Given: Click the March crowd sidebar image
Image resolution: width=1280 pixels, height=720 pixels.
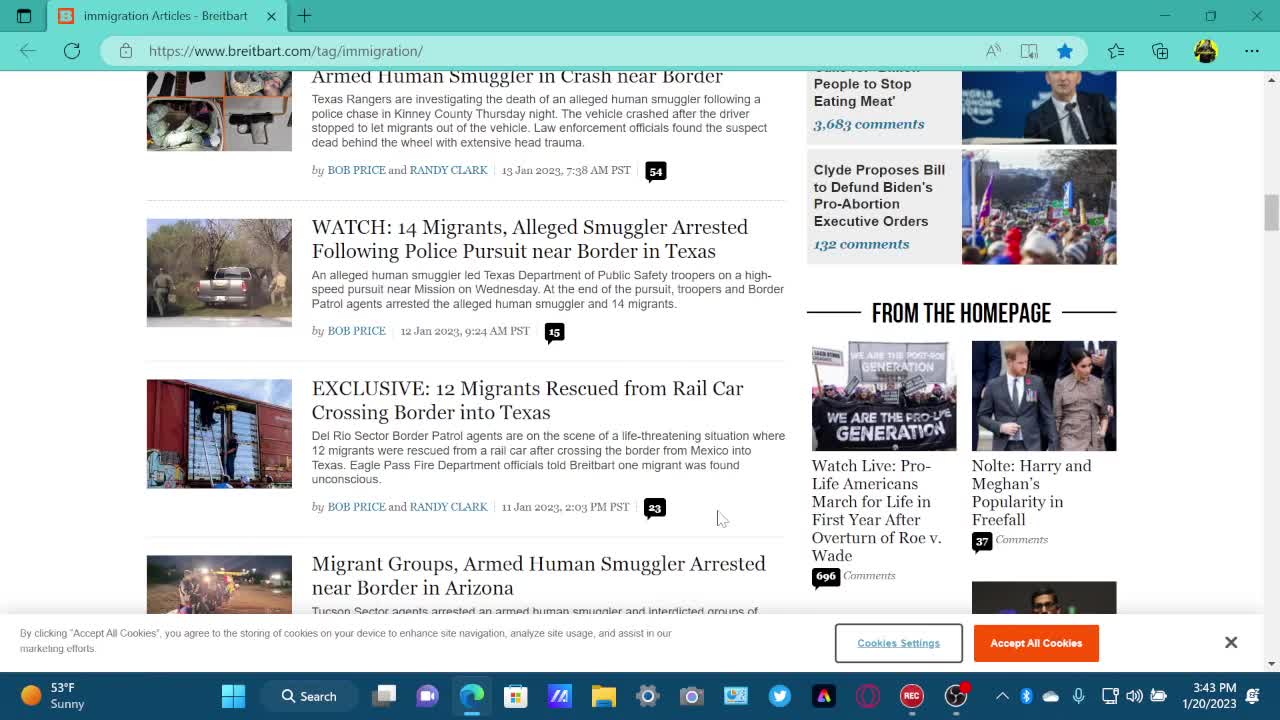Looking at the screenshot, I should (x=1039, y=207).
